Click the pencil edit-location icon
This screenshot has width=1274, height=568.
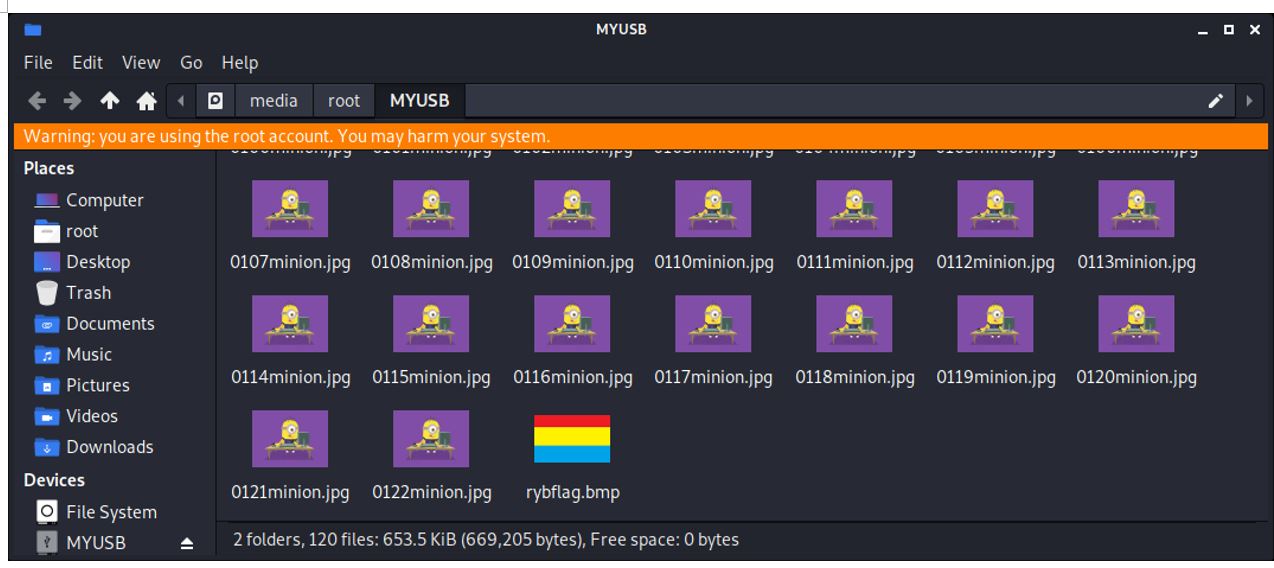[x=1216, y=101]
